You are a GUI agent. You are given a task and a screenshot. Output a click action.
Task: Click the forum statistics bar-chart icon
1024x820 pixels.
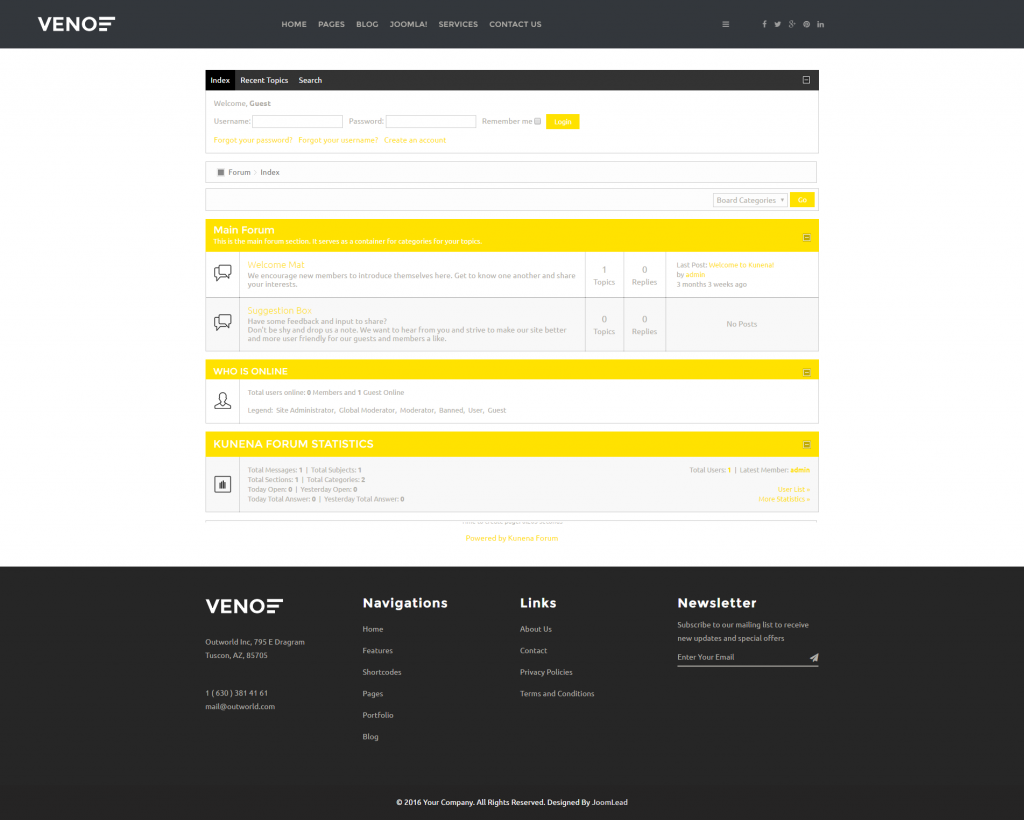click(222, 483)
